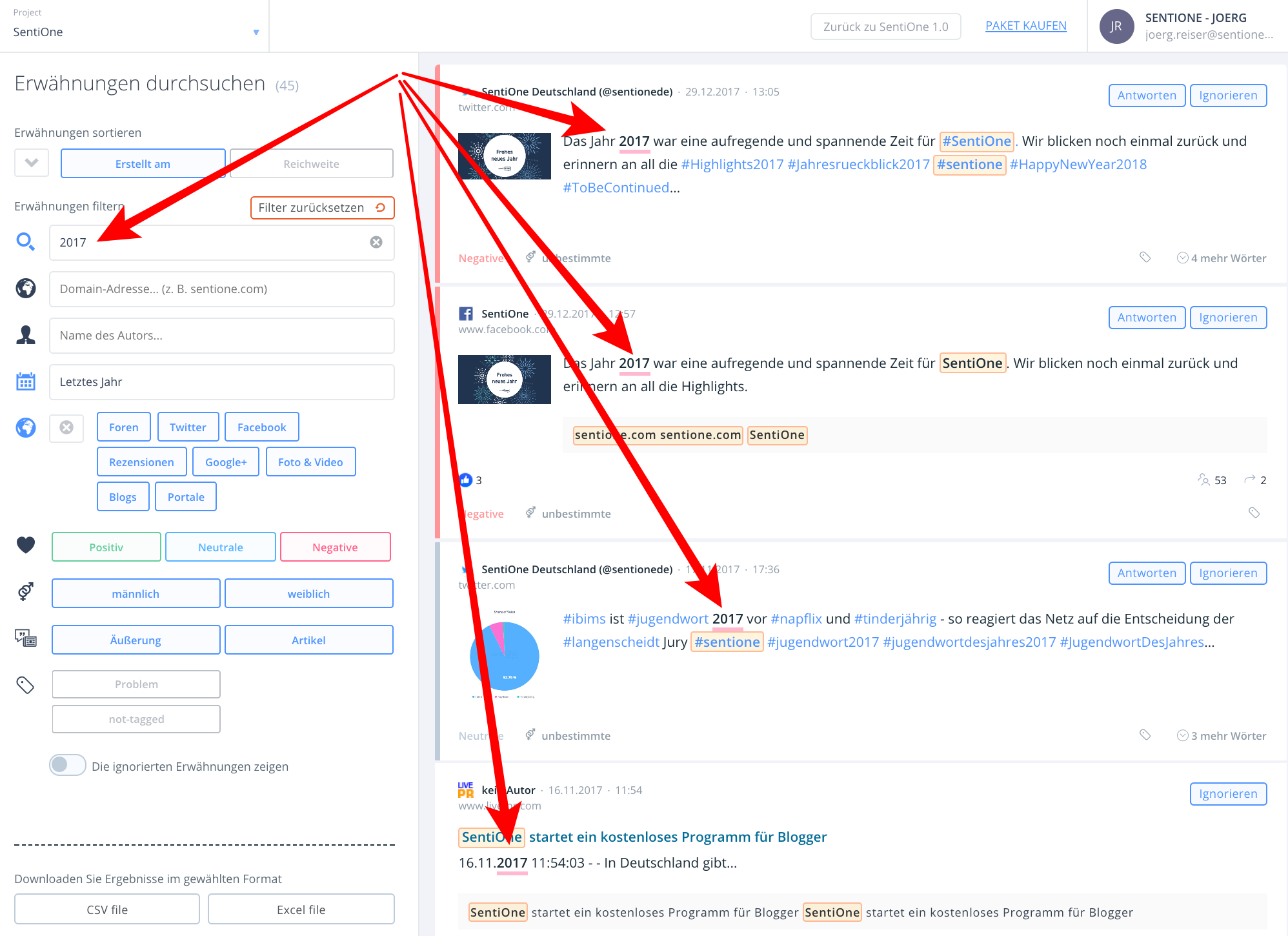This screenshot has width=1288, height=936.
Task: Click the PAKET KAUFEN link
Action: [x=1025, y=26]
